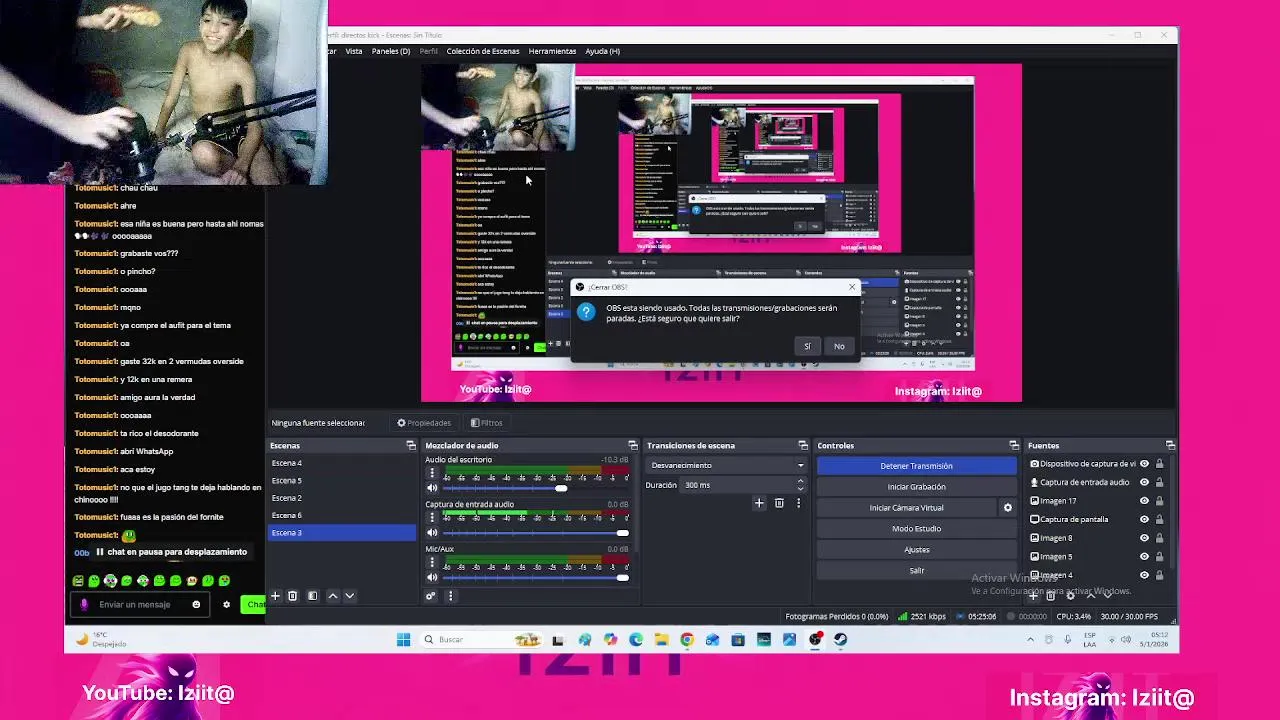This screenshot has height=720, width=1280.
Task: Hide Captura de pantalla source
Action: click(x=1144, y=519)
